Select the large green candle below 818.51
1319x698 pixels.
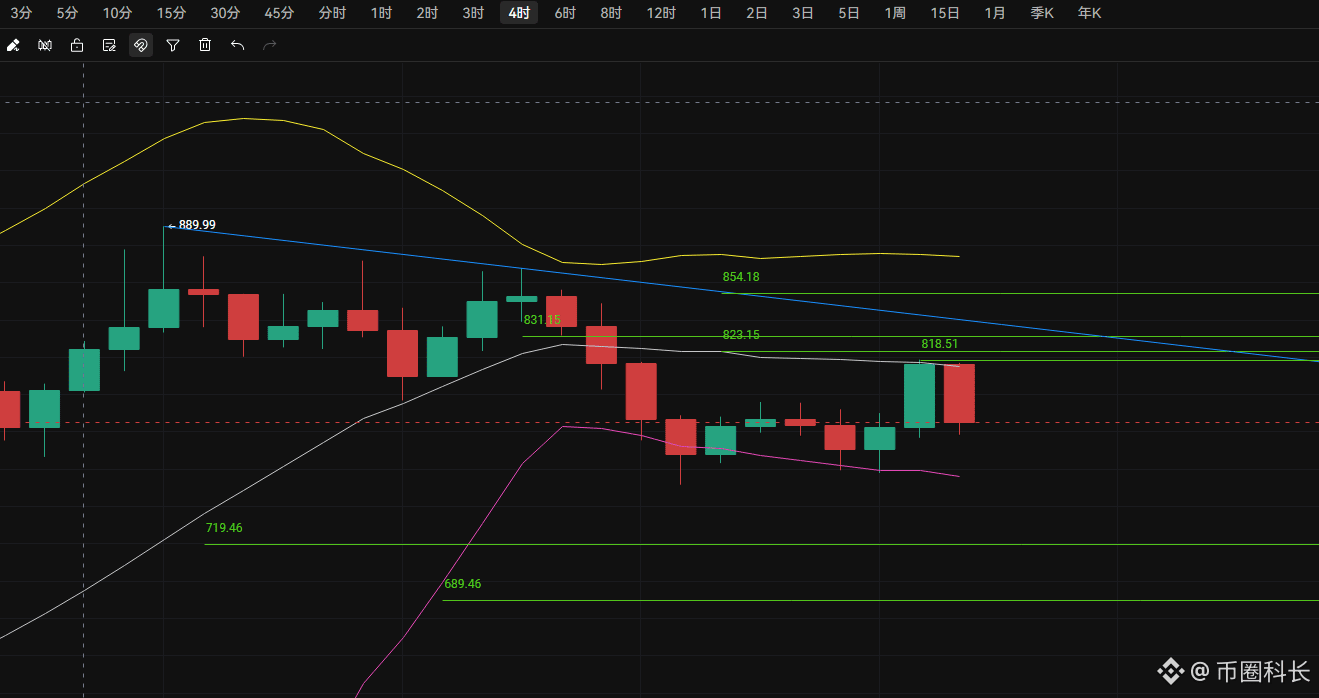(x=919, y=395)
